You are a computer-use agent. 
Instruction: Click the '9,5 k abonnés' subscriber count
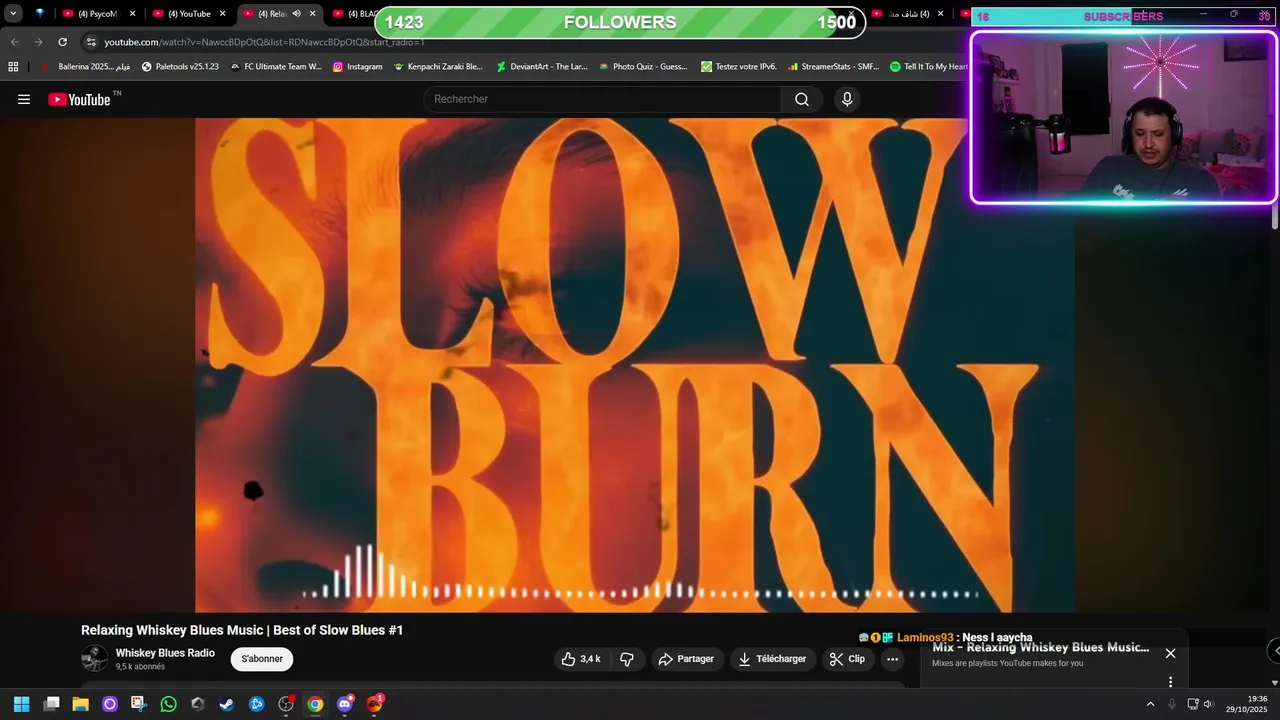(140, 667)
